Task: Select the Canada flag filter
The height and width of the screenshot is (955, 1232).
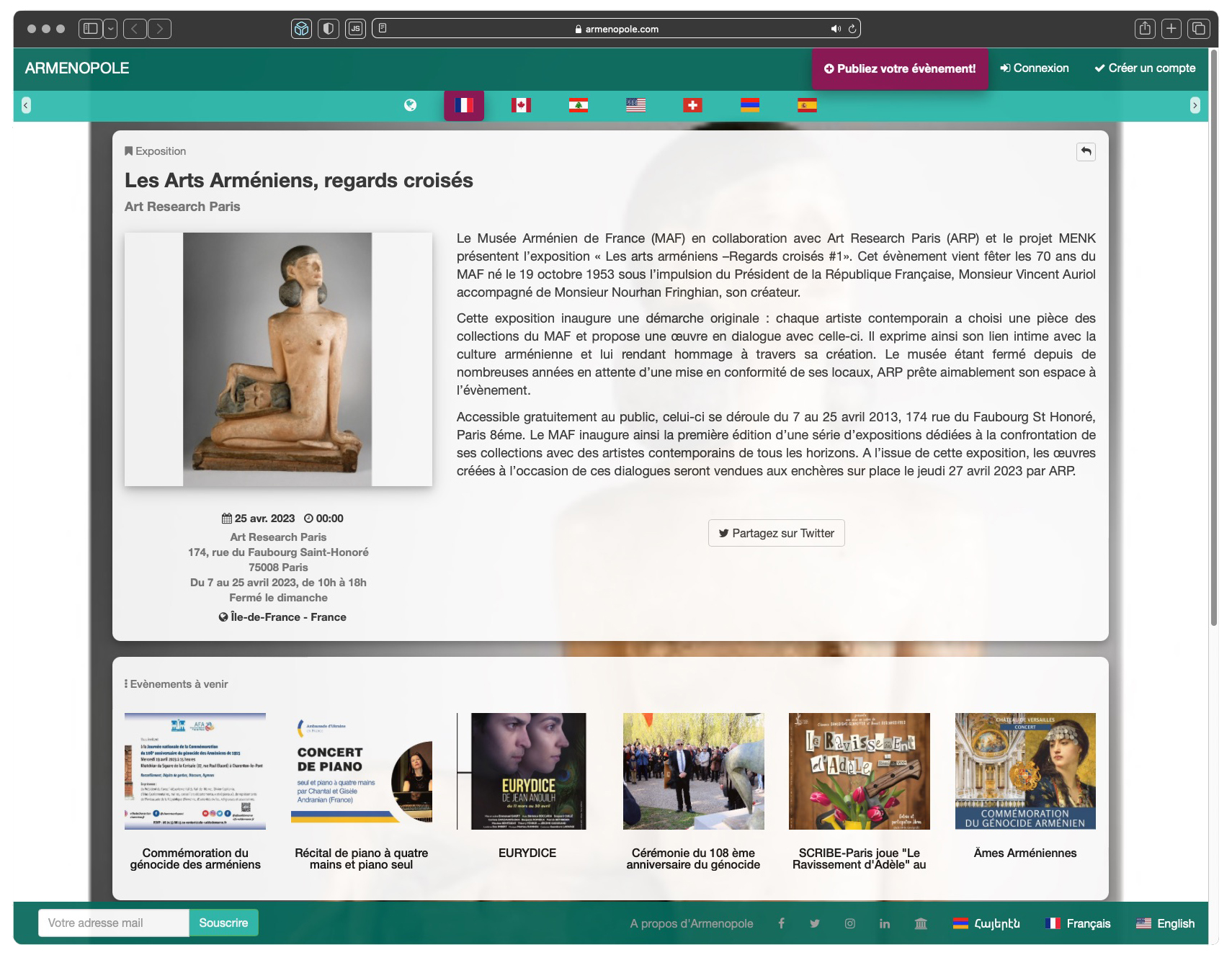Action: (x=521, y=105)
